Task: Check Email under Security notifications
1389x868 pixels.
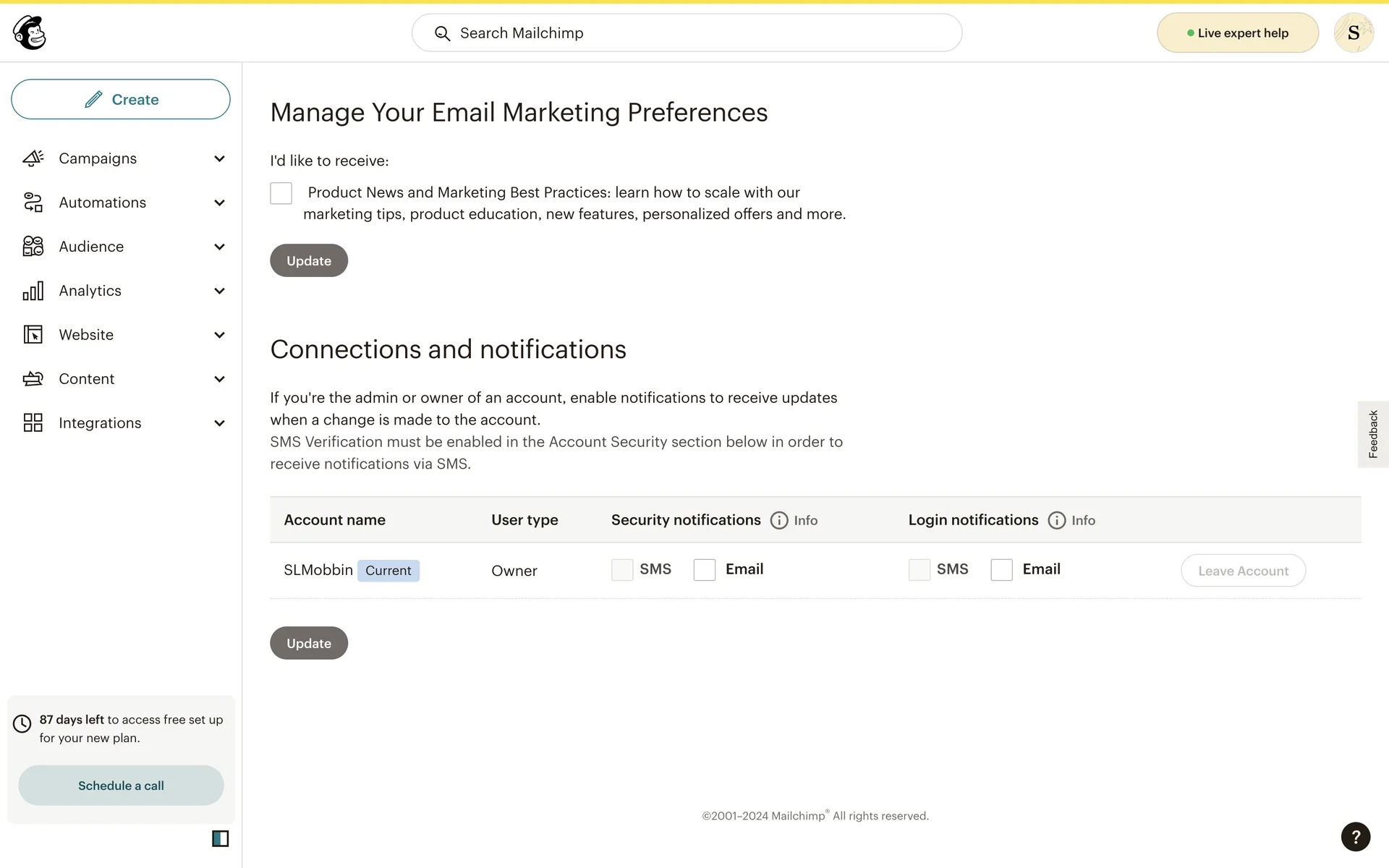Action: pos(704,570)
